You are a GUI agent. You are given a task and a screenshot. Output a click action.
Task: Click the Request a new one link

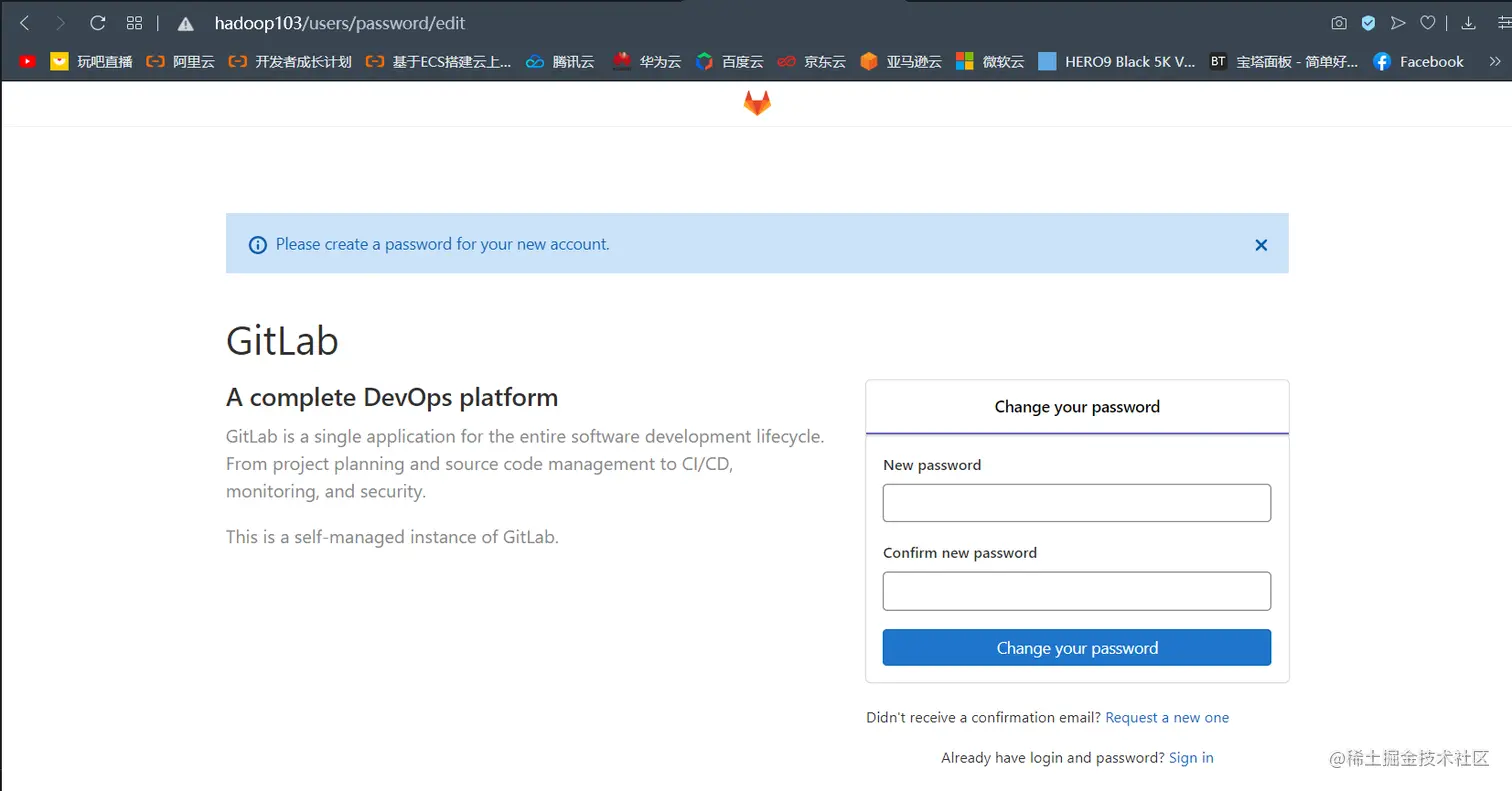pyautogui.click(x=1167, y=718)
